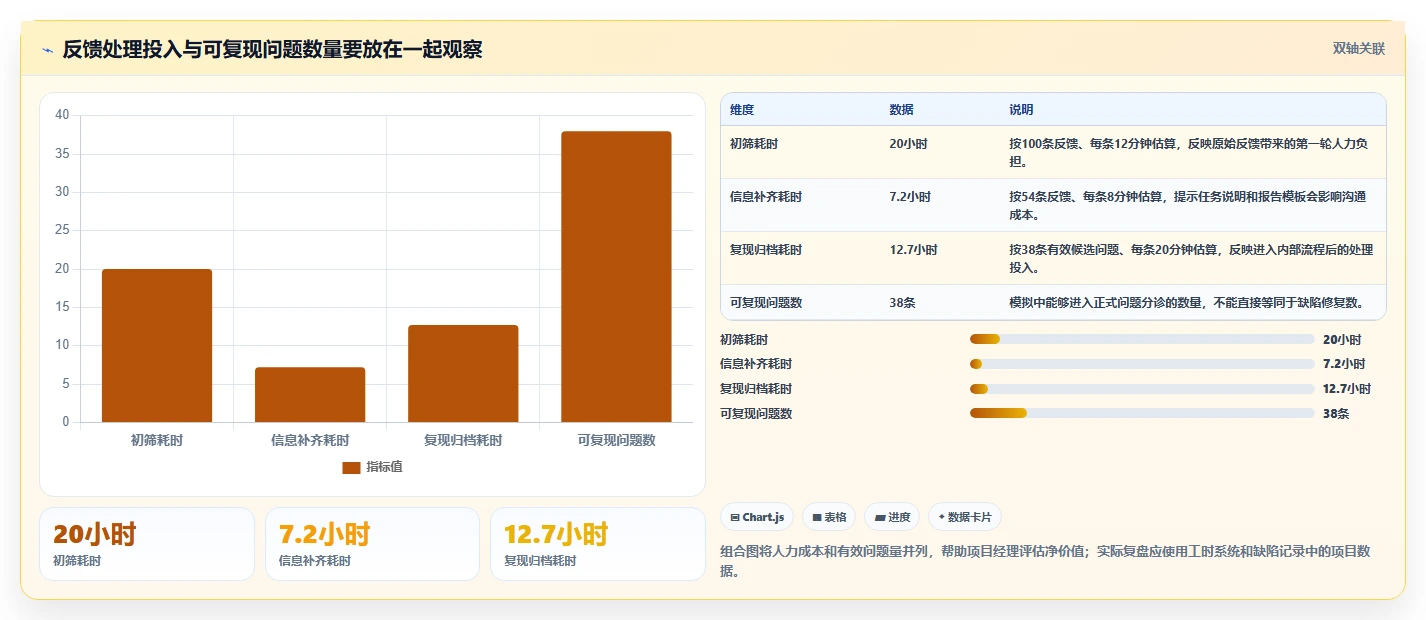Viewport: 1426px width, 620px height.
Task: Click the 说明 table column header
Action: (1021, 110)
